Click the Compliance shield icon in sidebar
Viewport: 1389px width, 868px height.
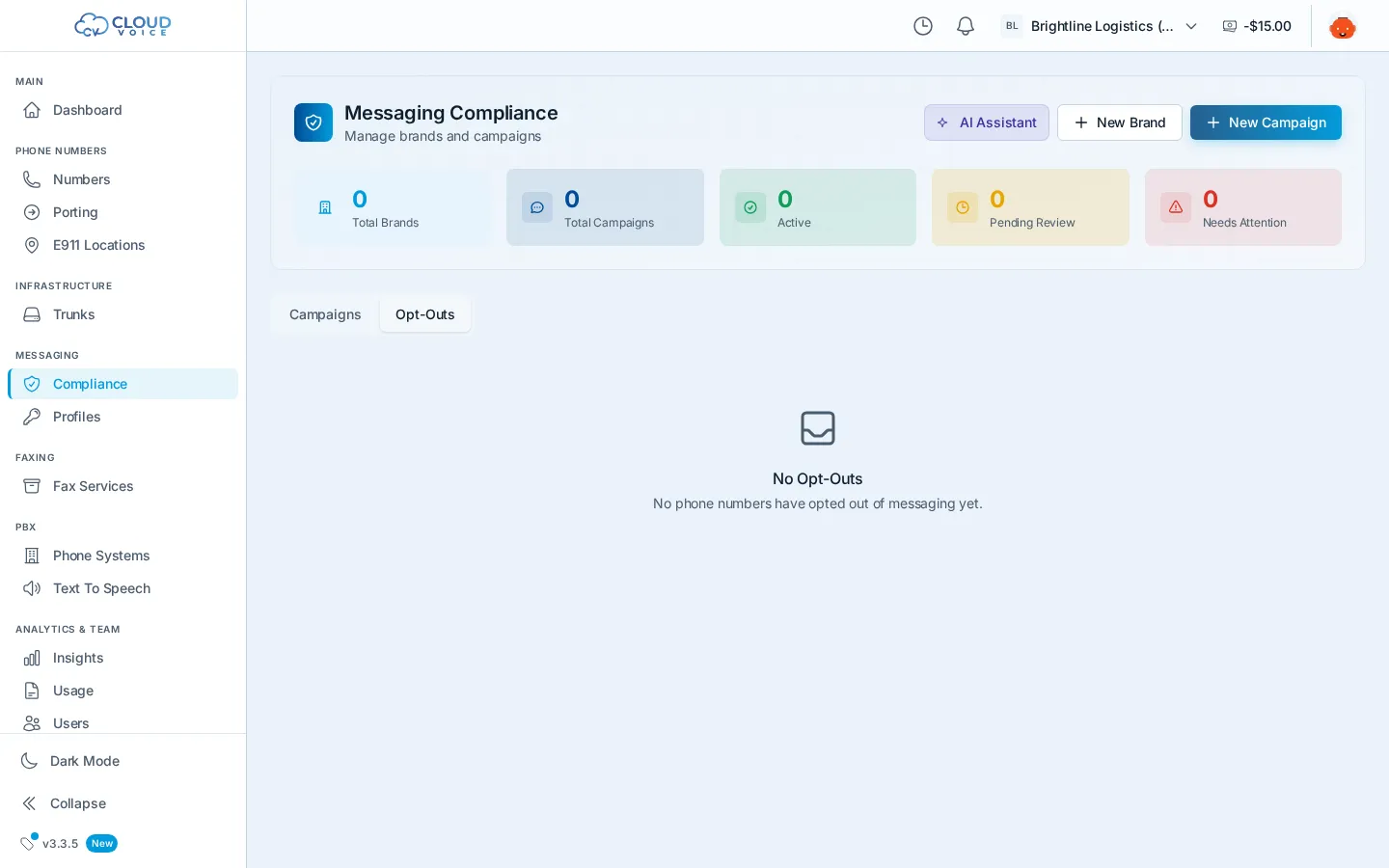coord(32,384)
